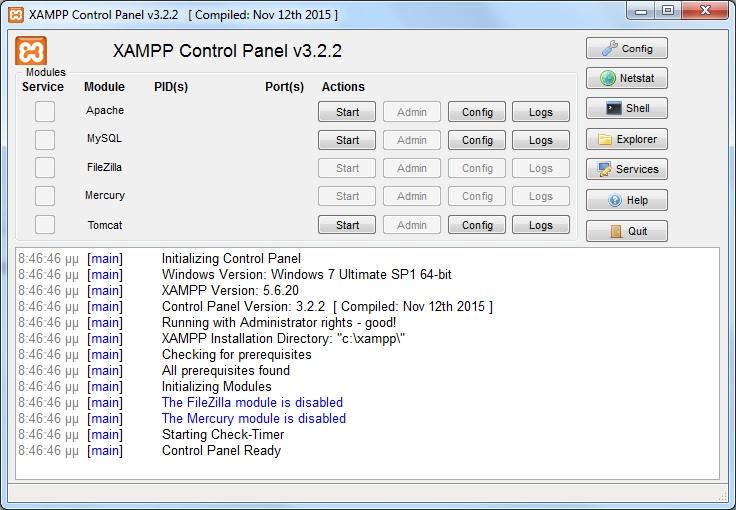Open Tomcat Config button

(x=477, y=225)
